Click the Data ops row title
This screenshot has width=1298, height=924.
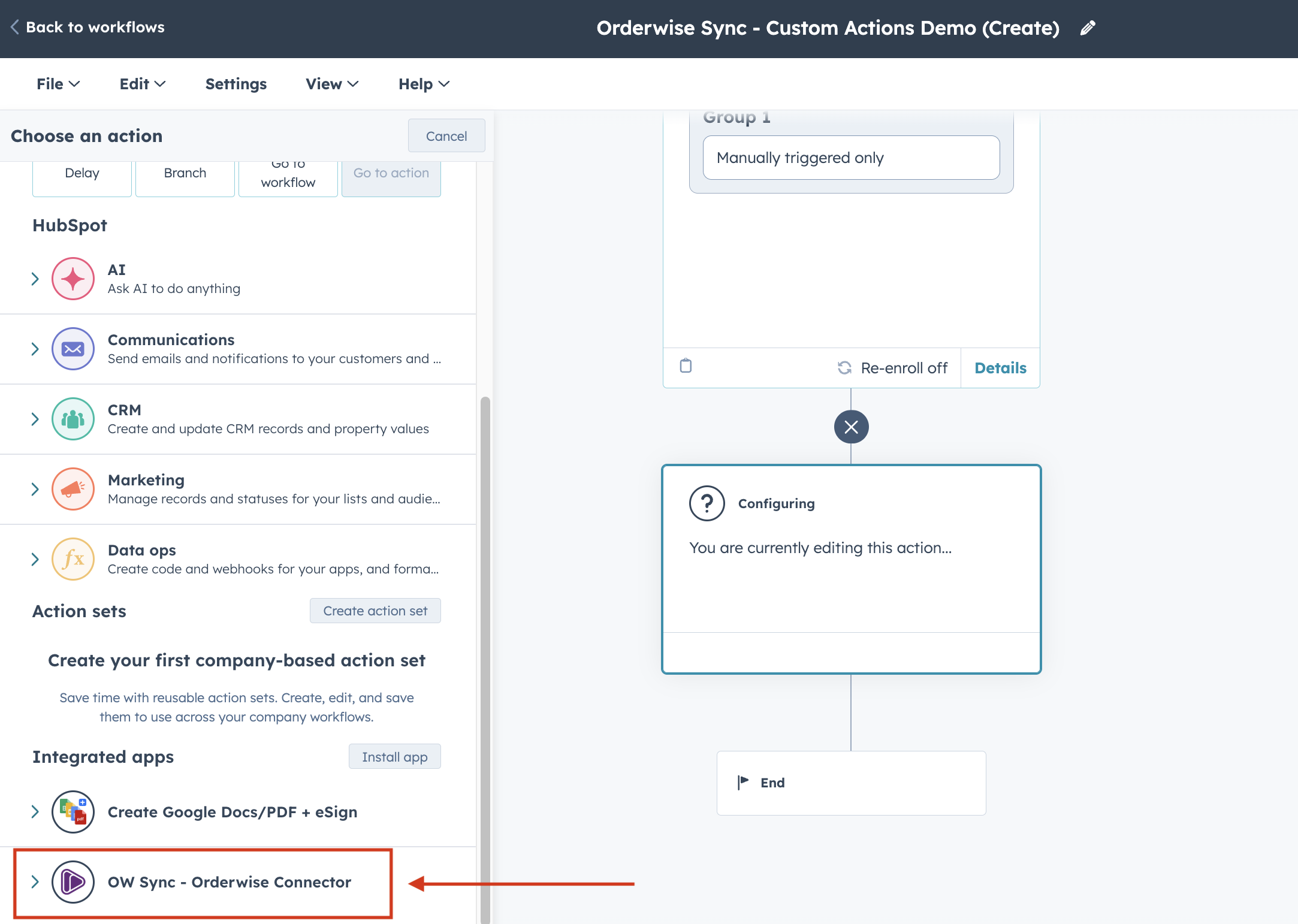pyautogui.click(x=142, y=550)
